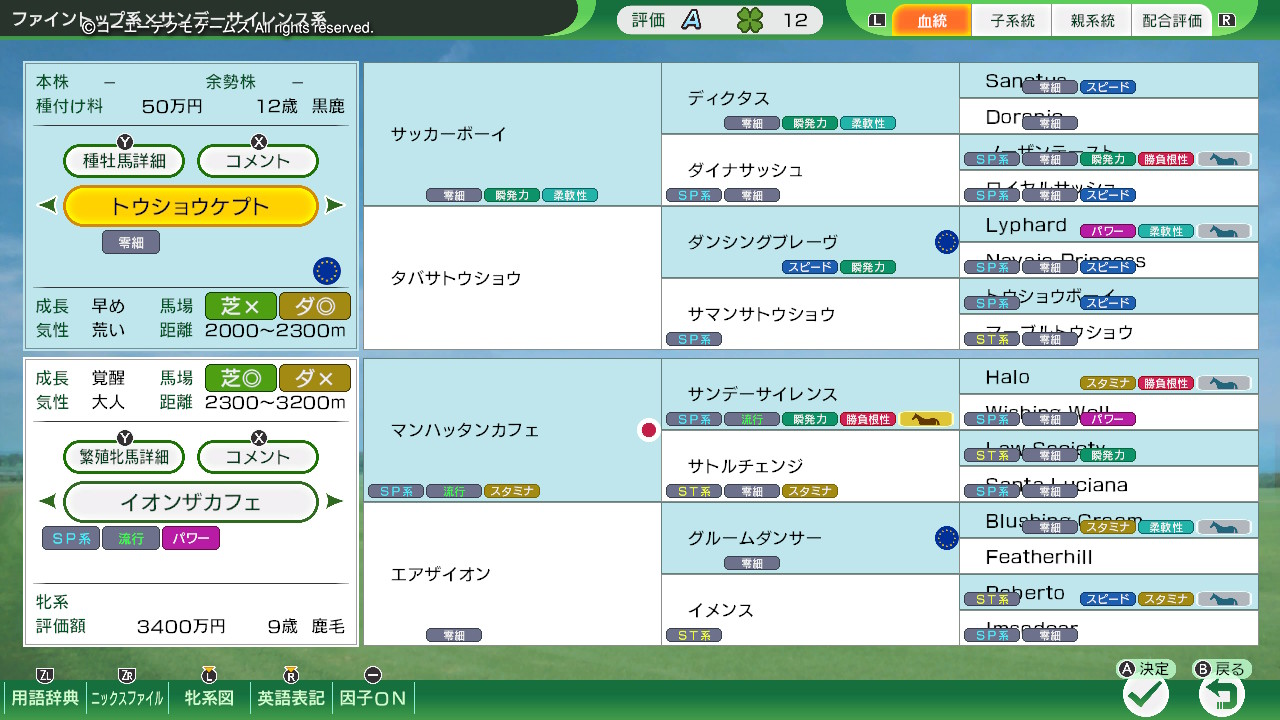Screen dimensions: 1280x720
Task: Click the X button icon above mare コメント
Action: point(259,437)
